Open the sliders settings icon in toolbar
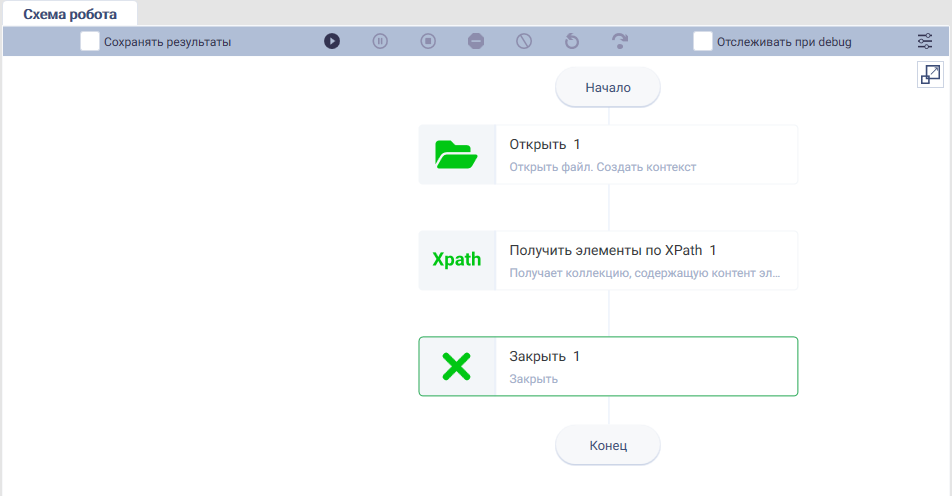This screenshot has width=952, height=496. click(x=925, y=41)
